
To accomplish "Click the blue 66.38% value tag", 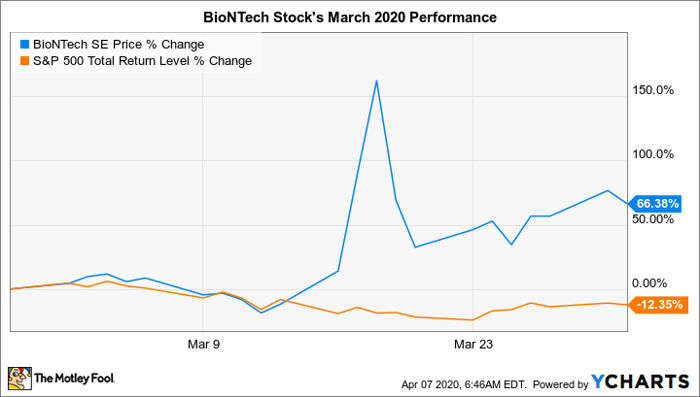I will click(x=654, y=204).
